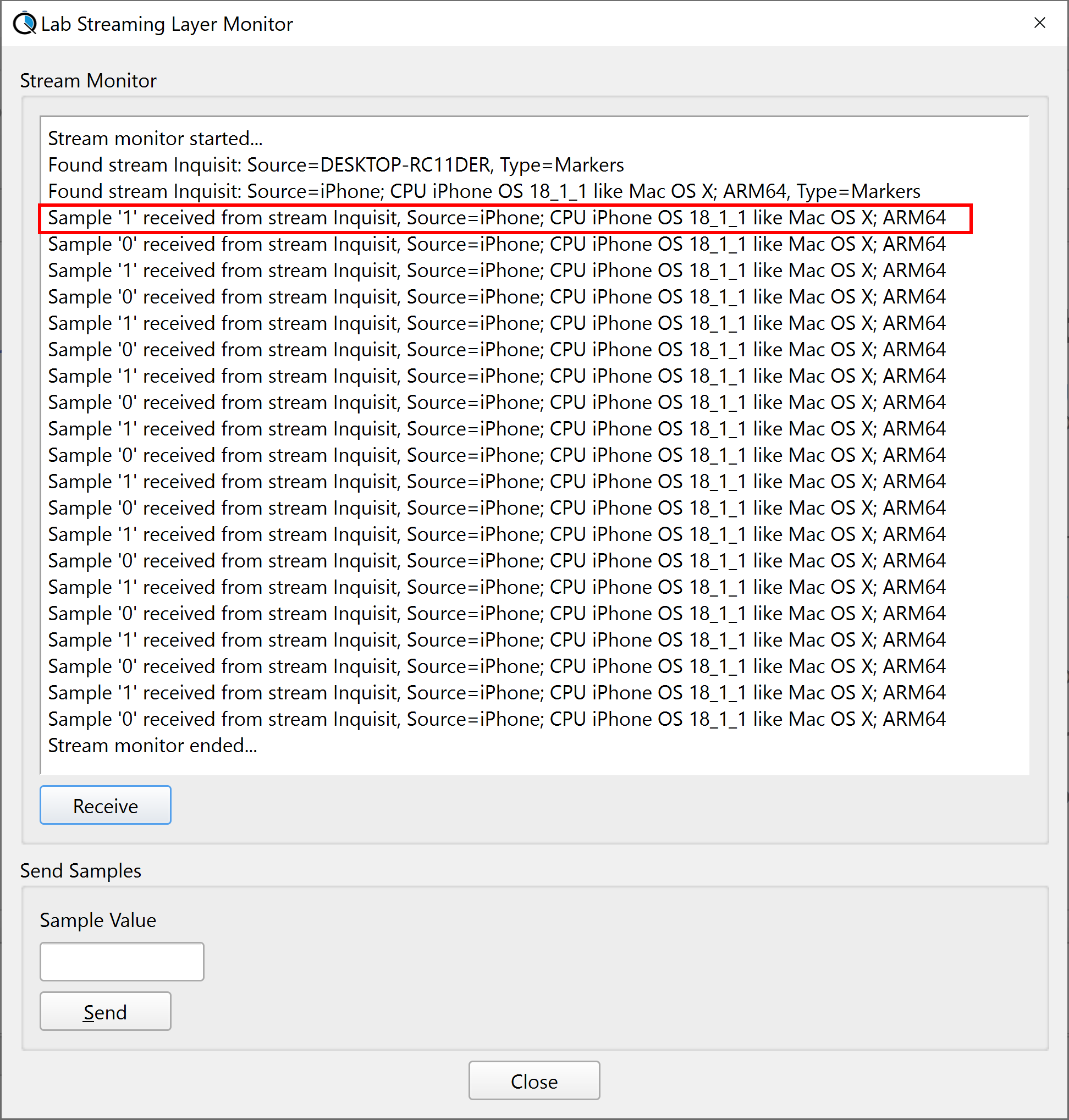This screenshot has width=1069, height=1120.
Task: Click the 'Sample Value' field label
Action: coord(98,920)
